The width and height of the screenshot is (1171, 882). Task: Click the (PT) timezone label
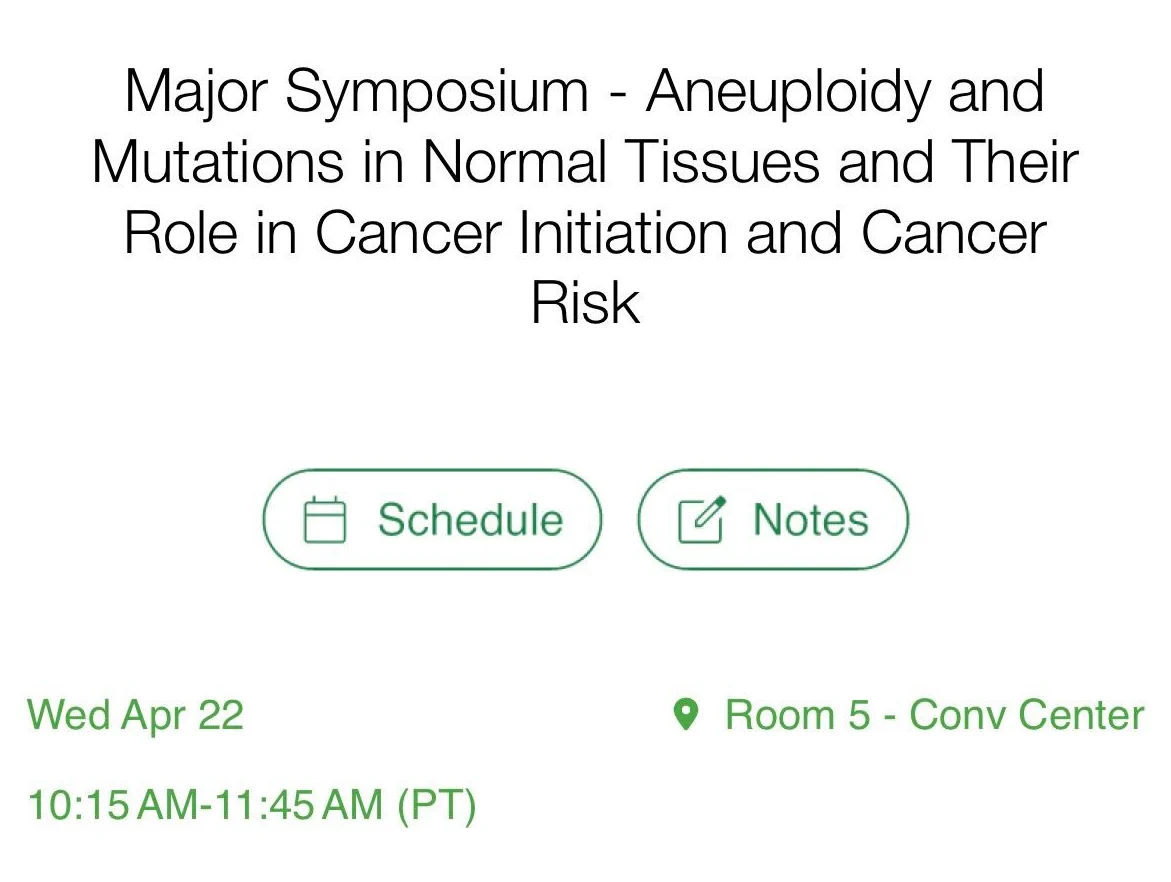coord(437,806)
